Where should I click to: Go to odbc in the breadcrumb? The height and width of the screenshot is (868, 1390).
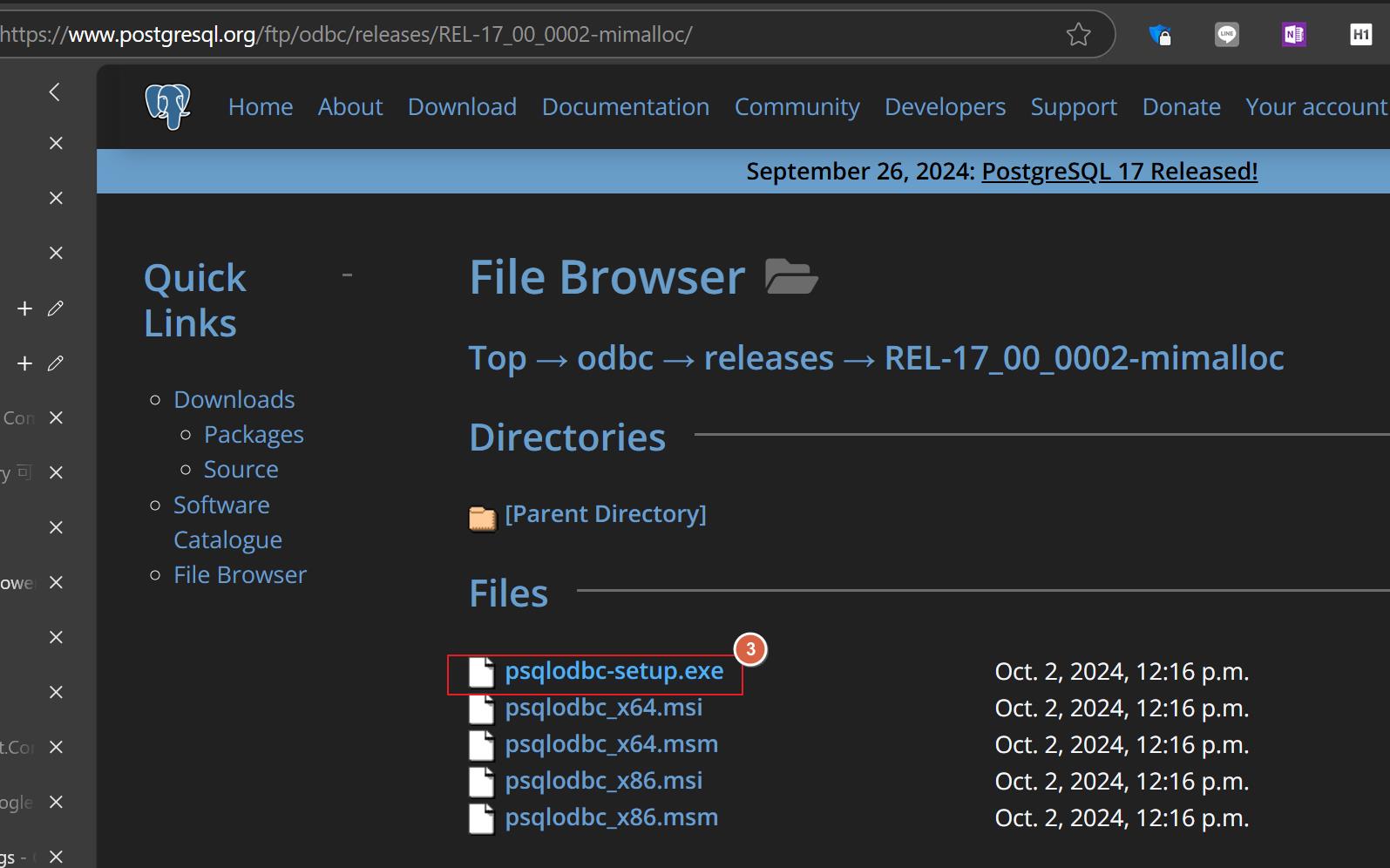pyautogui.click(x=615, y=358)
